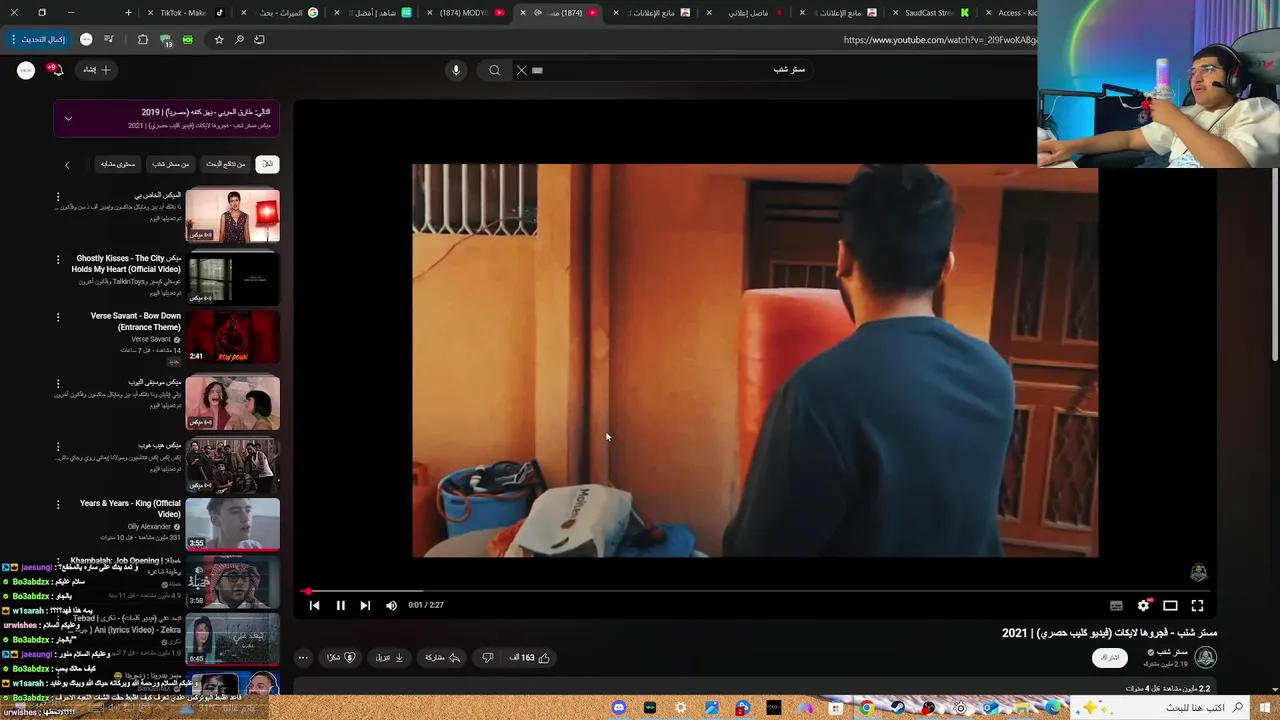Click the شكرًا thanks button
This screenshot has width=1280, height=720.
tap(341, 657)
